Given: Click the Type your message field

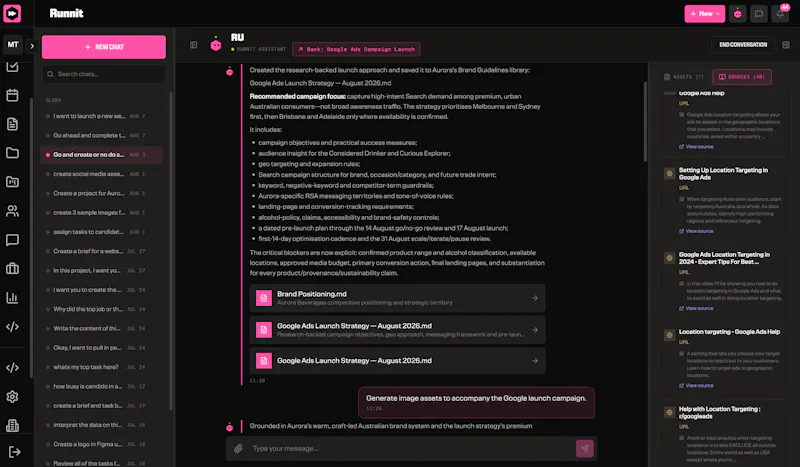Looking at the screenshot, I should [x=411, y=449].
